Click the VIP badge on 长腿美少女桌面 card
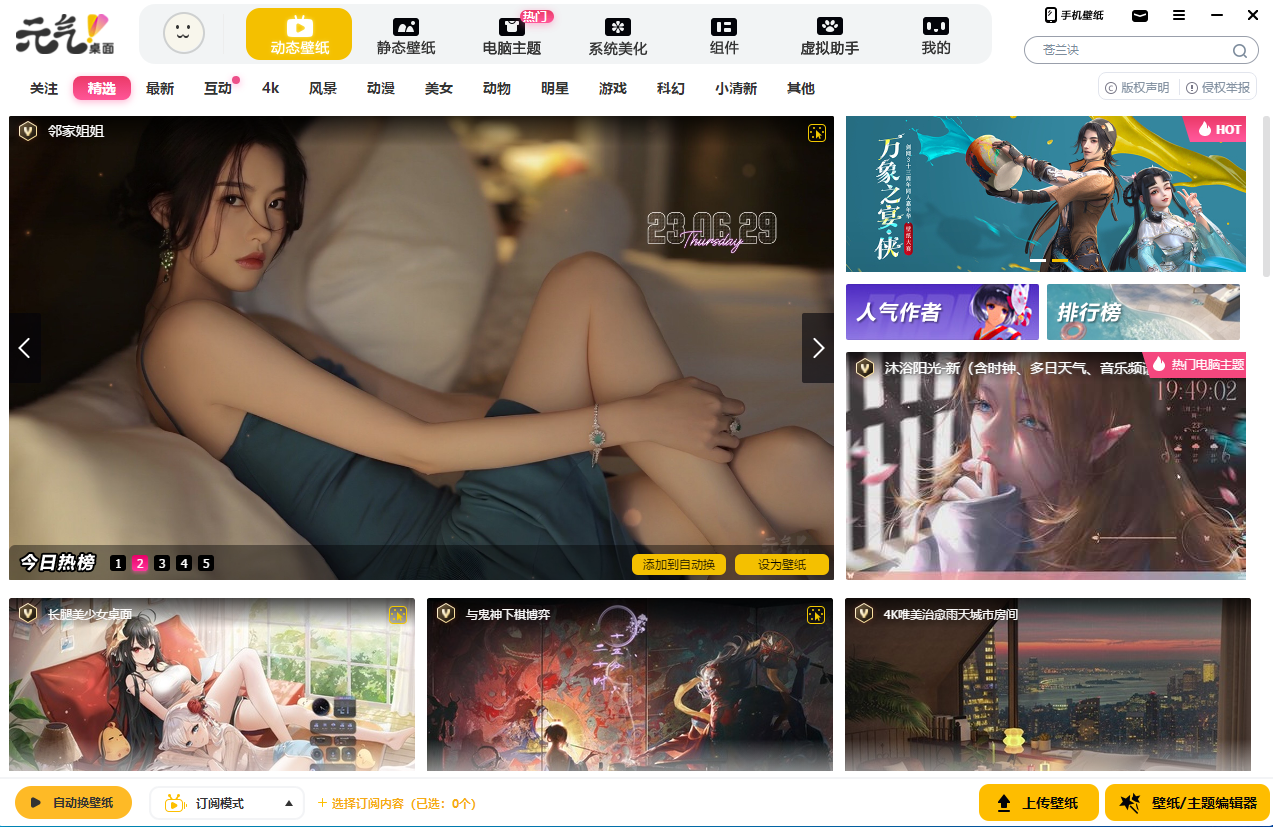 (x=28, y=613)
